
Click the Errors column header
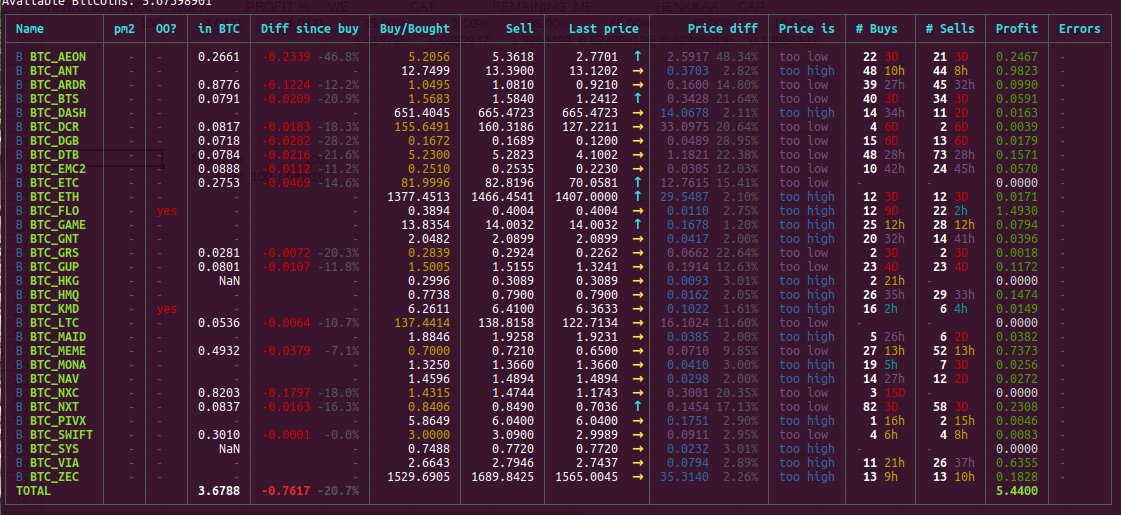[1080, 29]
